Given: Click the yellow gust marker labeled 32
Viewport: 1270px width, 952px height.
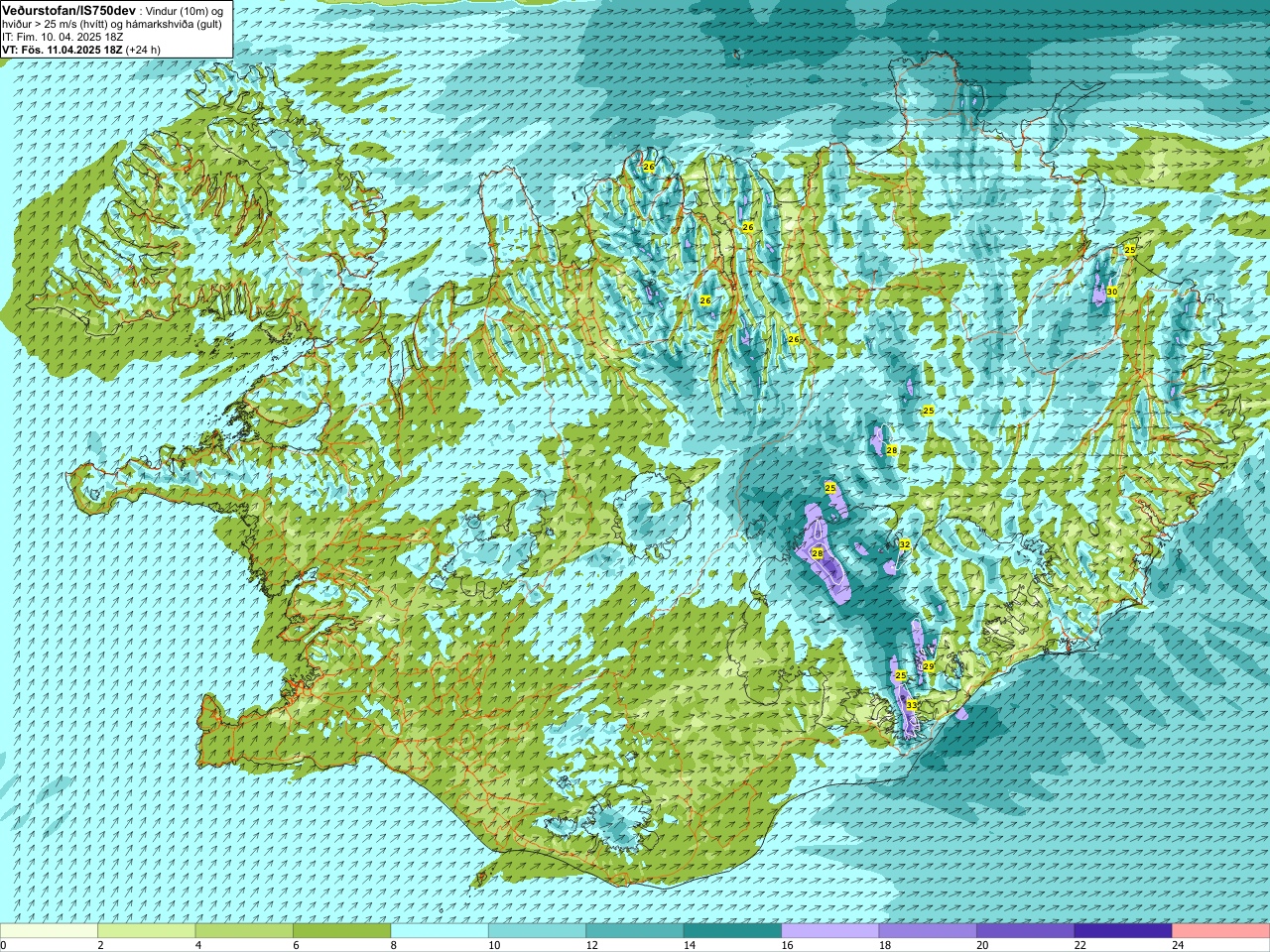Looking at the screenshot, I should click(x=904, y=545).
